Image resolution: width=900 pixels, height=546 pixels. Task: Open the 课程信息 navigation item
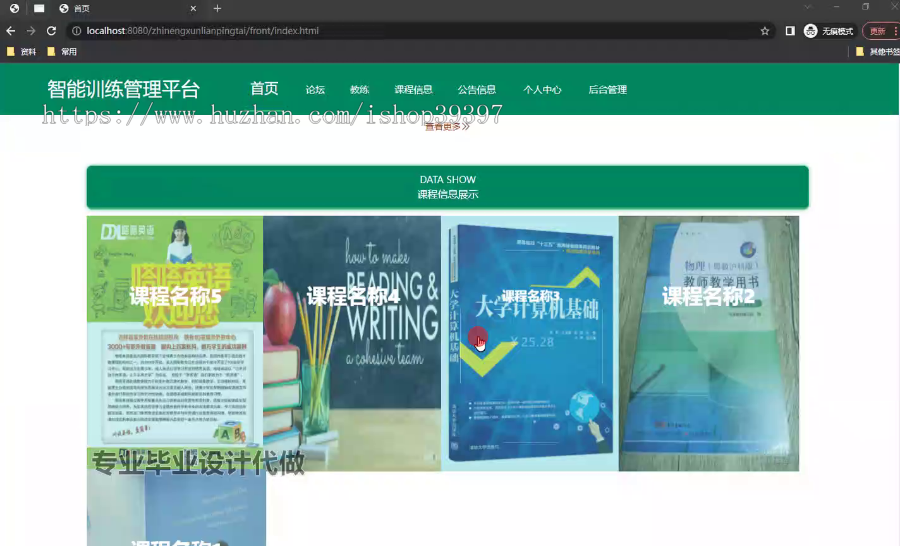coord(413,90)
